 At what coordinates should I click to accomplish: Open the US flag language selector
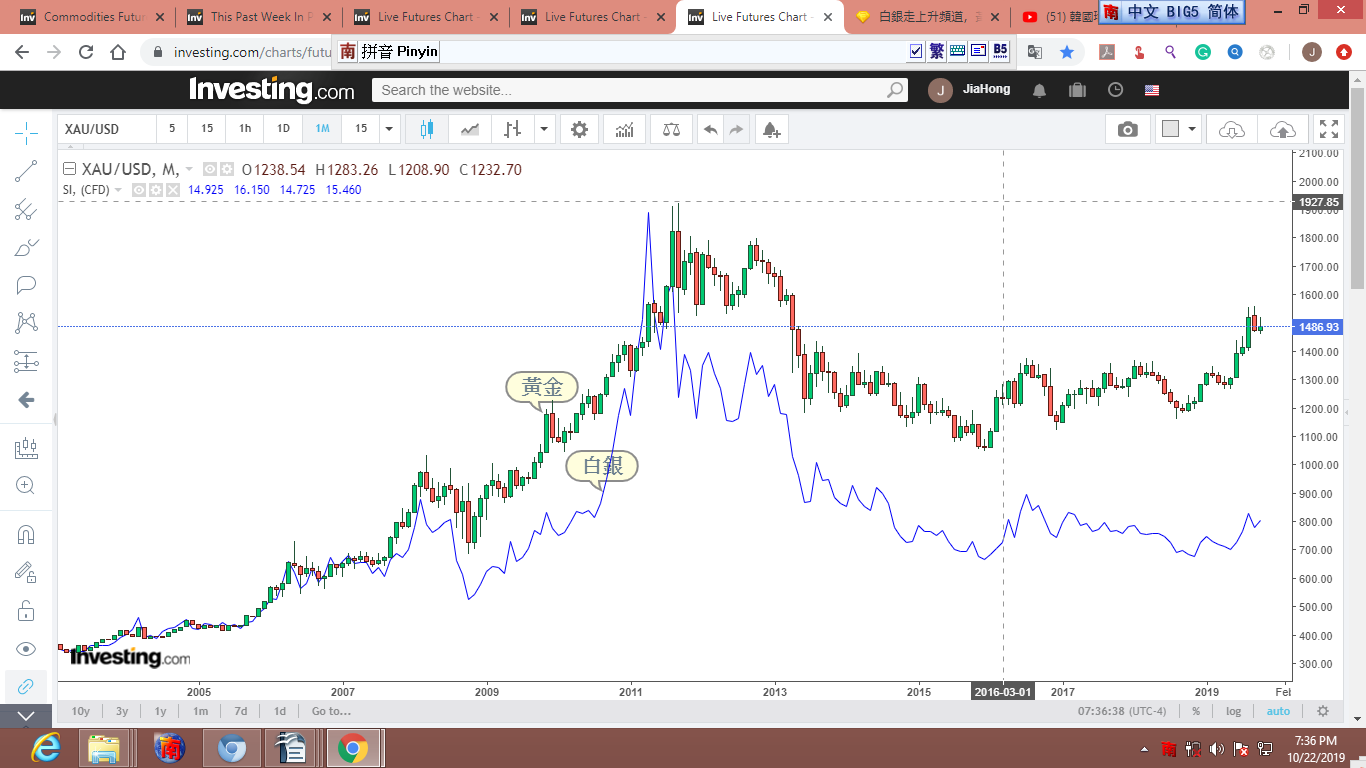coord(1152,90)
